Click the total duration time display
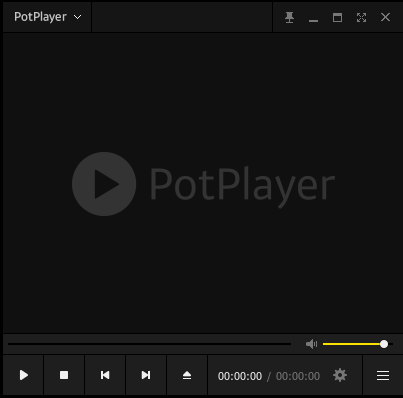 coord(298,376)
